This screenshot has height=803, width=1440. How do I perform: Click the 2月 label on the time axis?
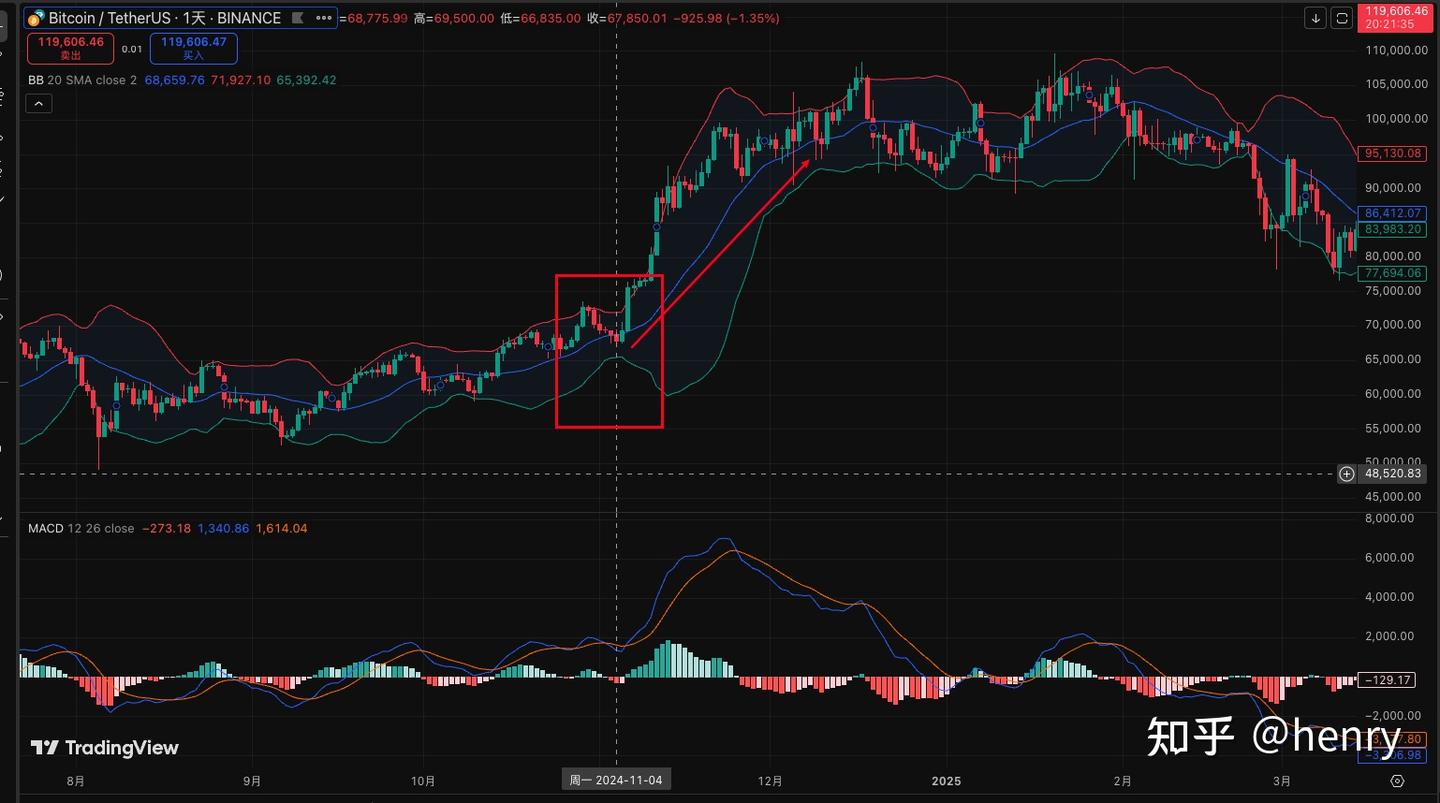click(1123, 781)
